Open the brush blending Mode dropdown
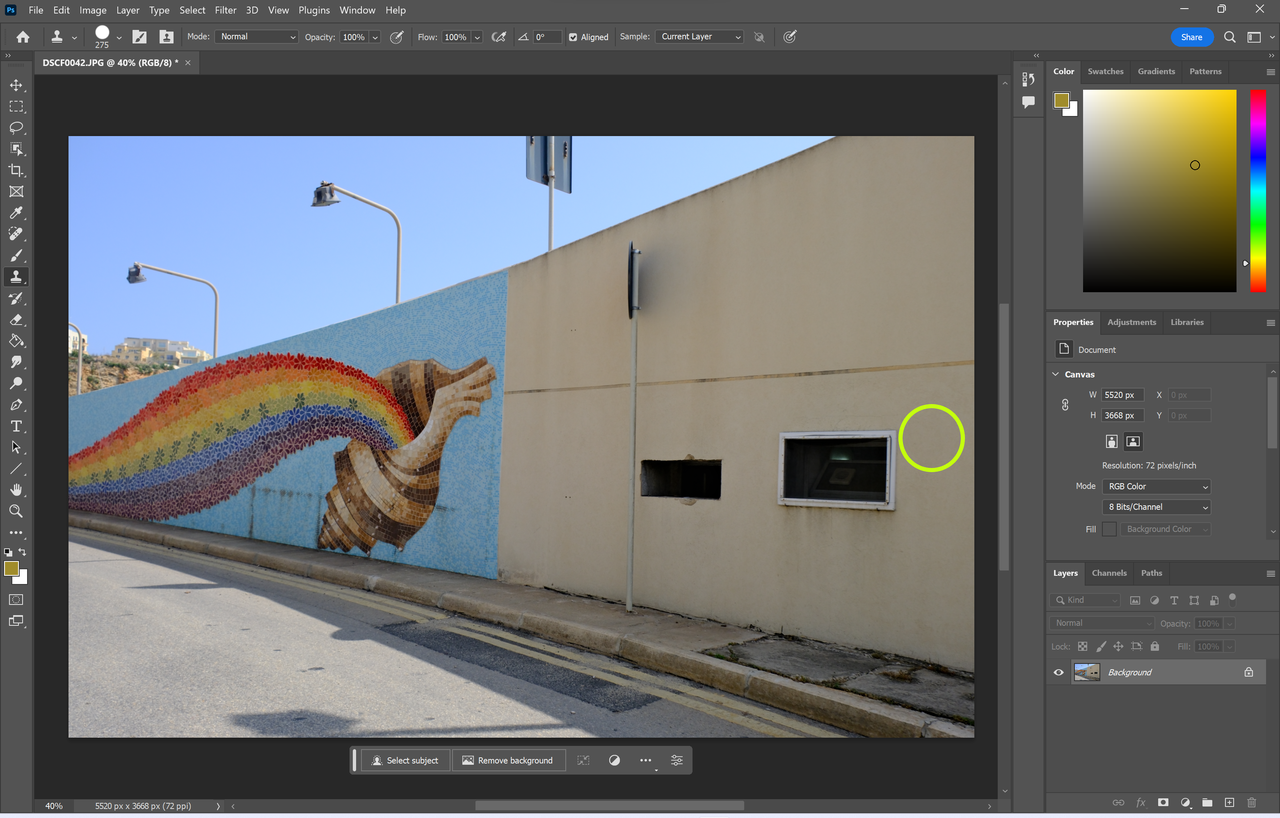 256,36
